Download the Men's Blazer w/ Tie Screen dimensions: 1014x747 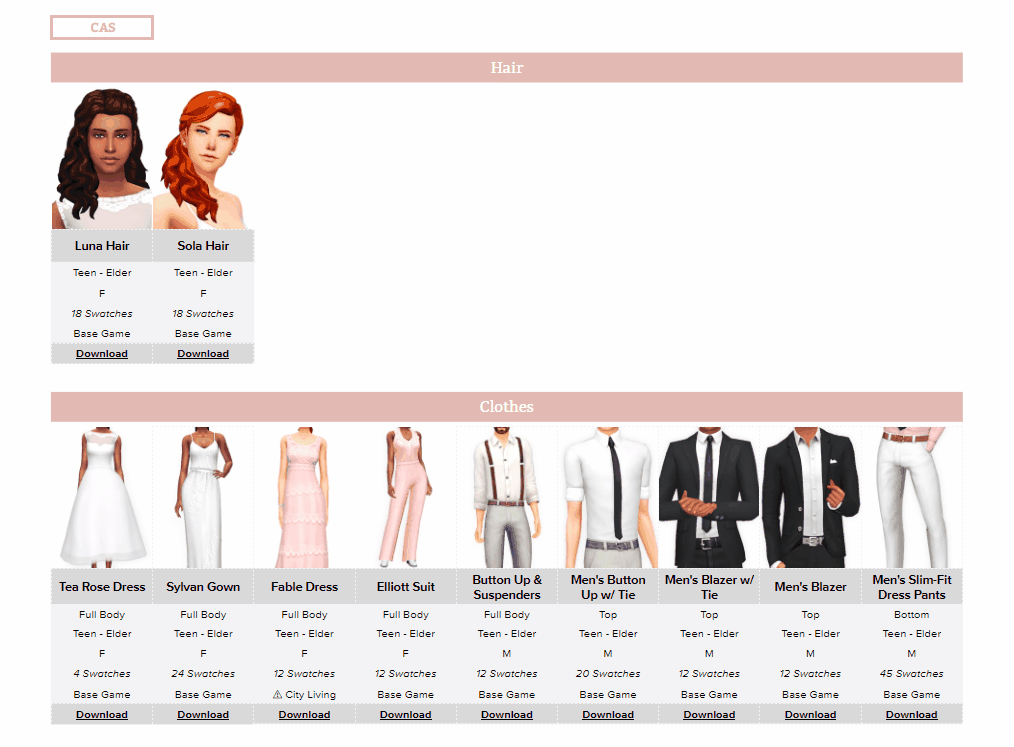(x=709, y=715)
